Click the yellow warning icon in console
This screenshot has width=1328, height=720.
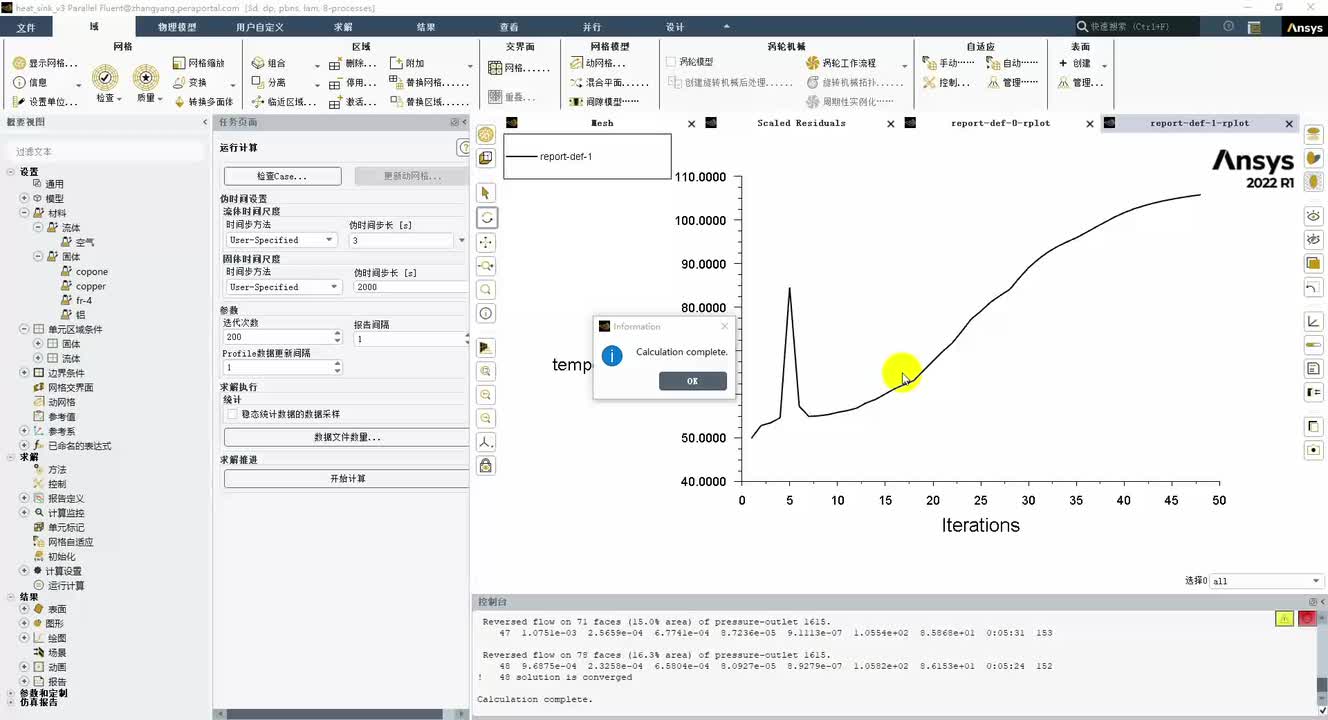1285,619
